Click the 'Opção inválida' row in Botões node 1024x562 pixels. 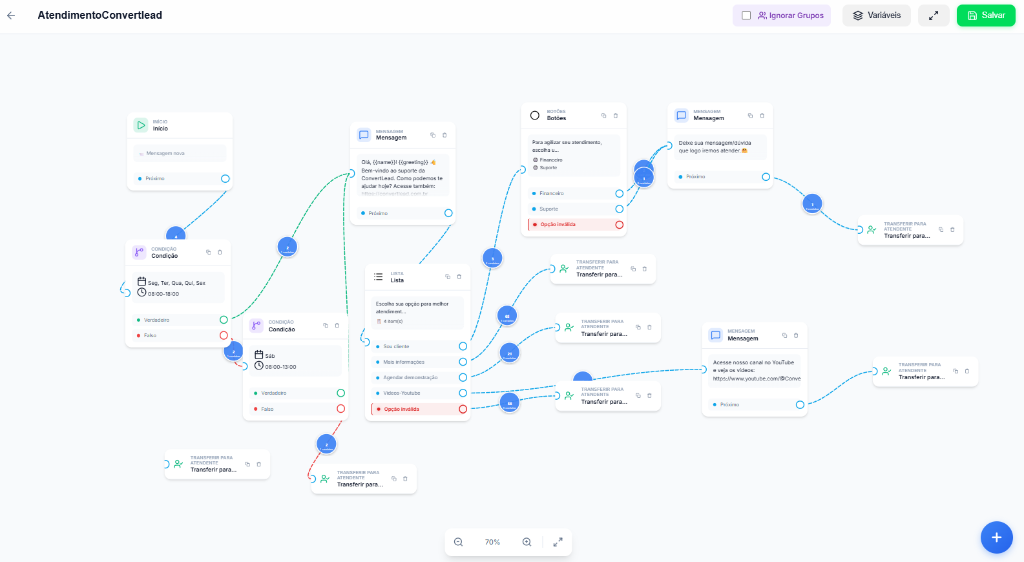coord(574,225)
